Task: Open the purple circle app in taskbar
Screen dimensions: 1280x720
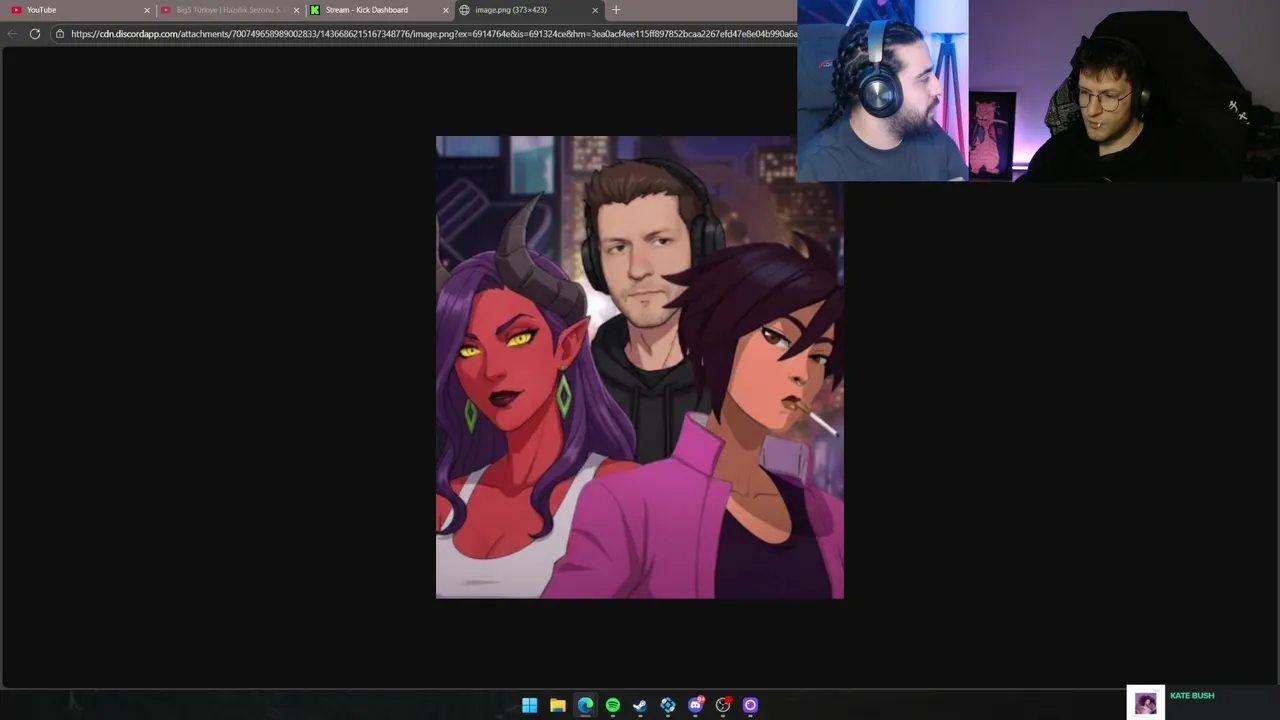Action: (751, 705)
